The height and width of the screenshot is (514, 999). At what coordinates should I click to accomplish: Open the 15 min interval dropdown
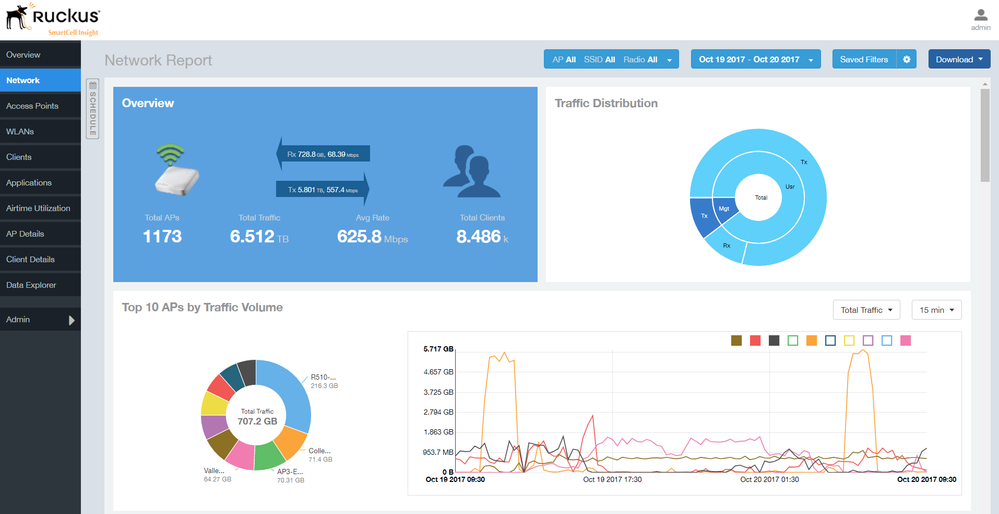pos(936,310)
